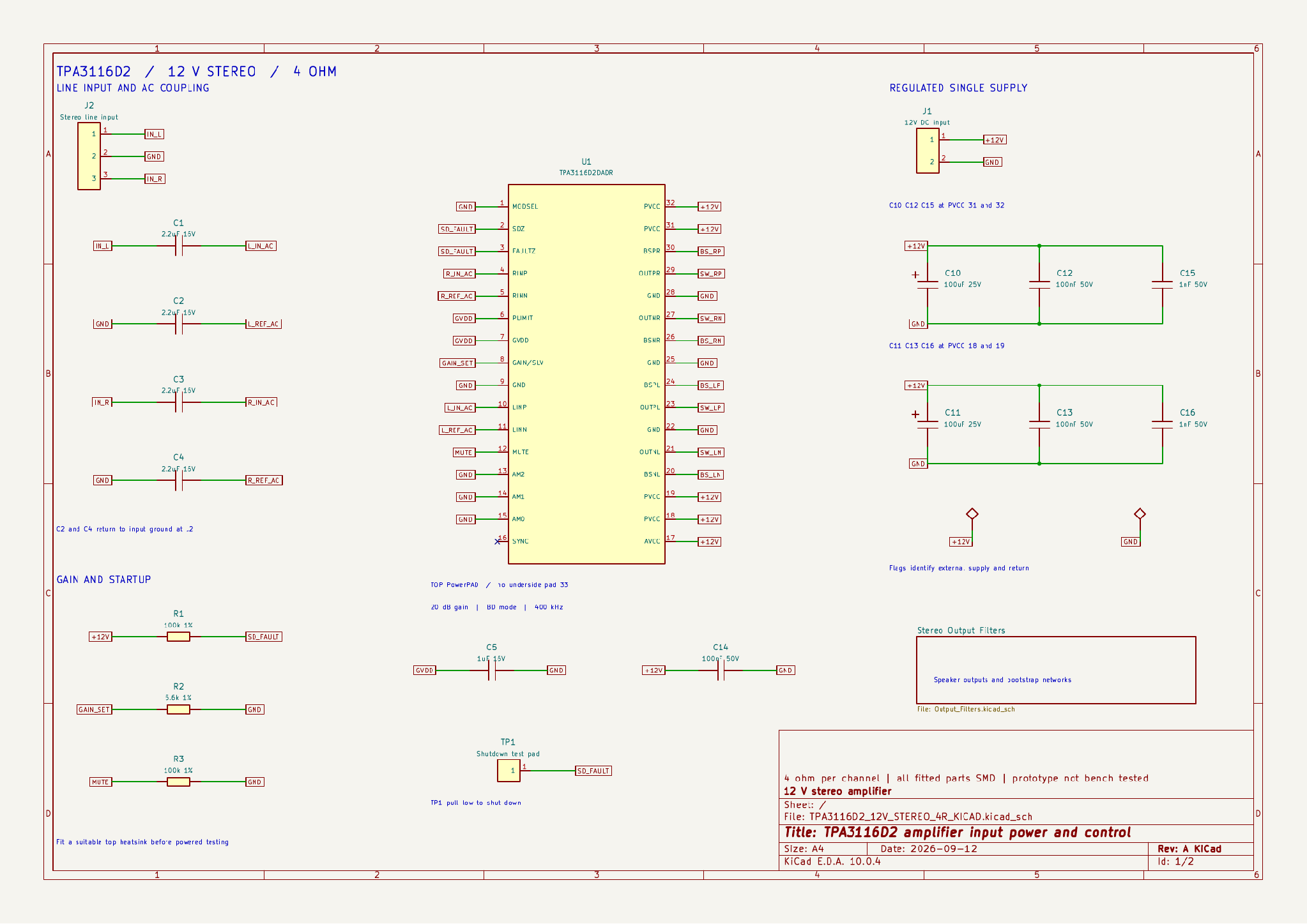The width and height of the screenshot is (1307, 924).
Task: Open the Stereo Output Filters sheet box
Action: 1056,670
